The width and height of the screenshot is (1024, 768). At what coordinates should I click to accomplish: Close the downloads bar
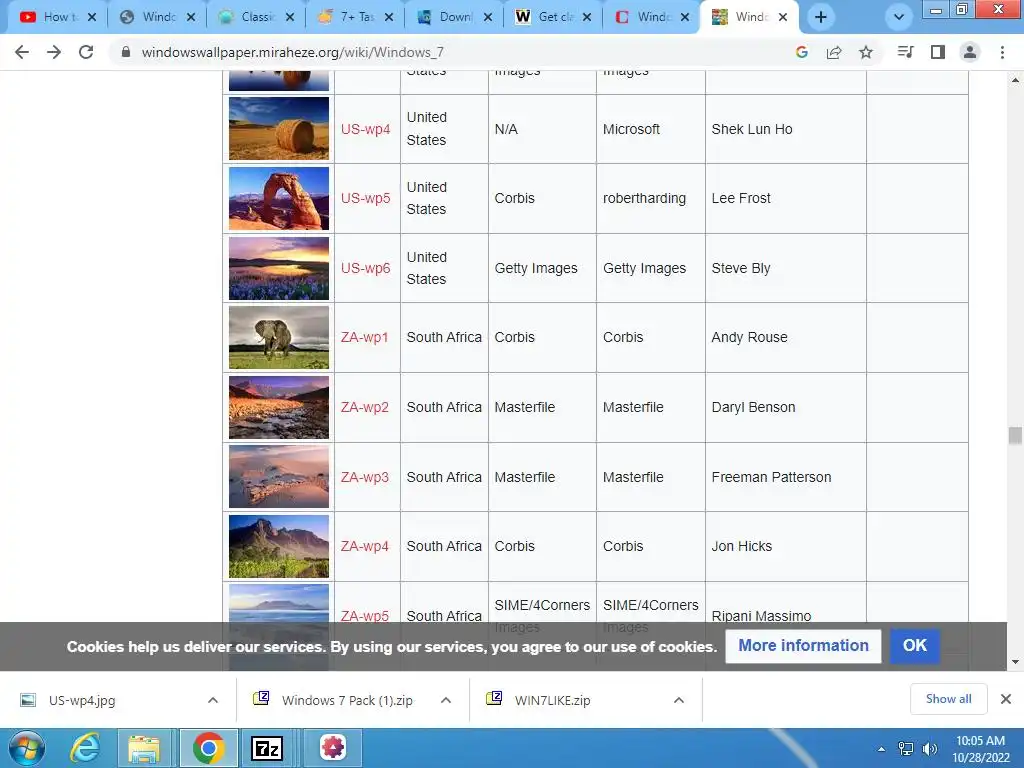[x=1006, y=699]
